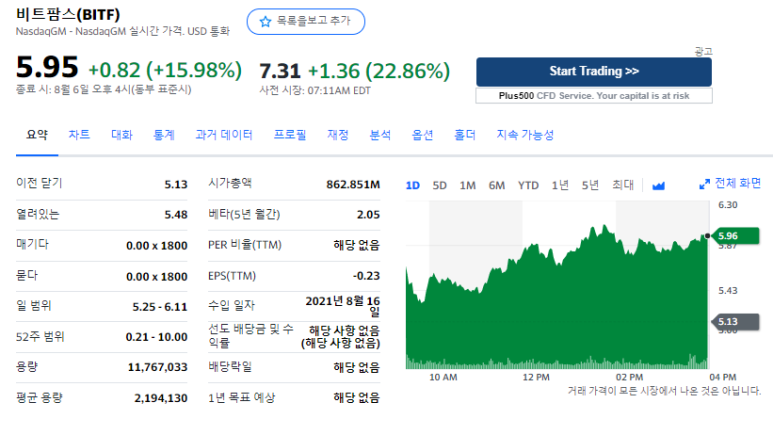The width and height of the screenshot is (773, 435).
Task: Click the 시가총액 value 862.851M
Action: 353,184
